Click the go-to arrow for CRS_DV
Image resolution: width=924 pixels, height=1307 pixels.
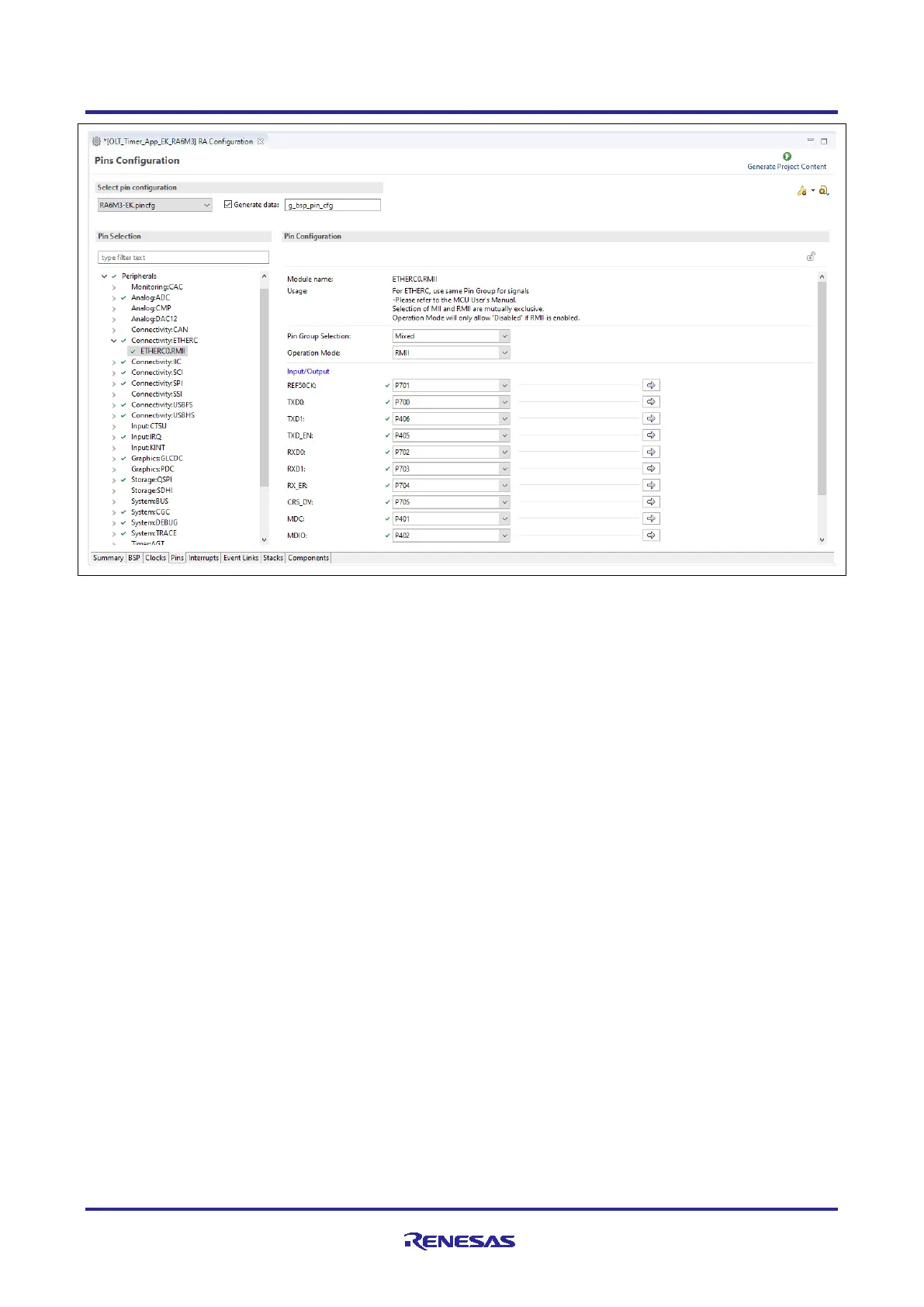tap(651, 502)
